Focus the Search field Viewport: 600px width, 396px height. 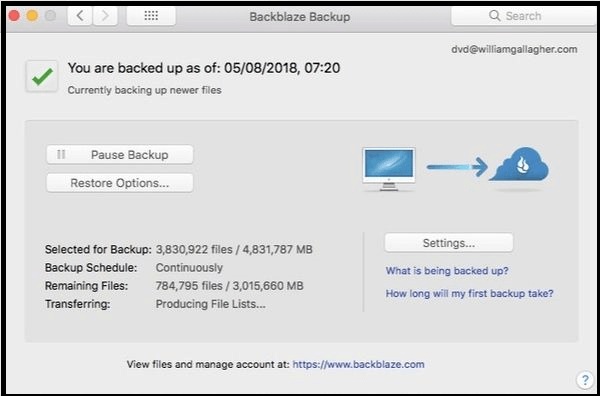(x=523, y=16)
